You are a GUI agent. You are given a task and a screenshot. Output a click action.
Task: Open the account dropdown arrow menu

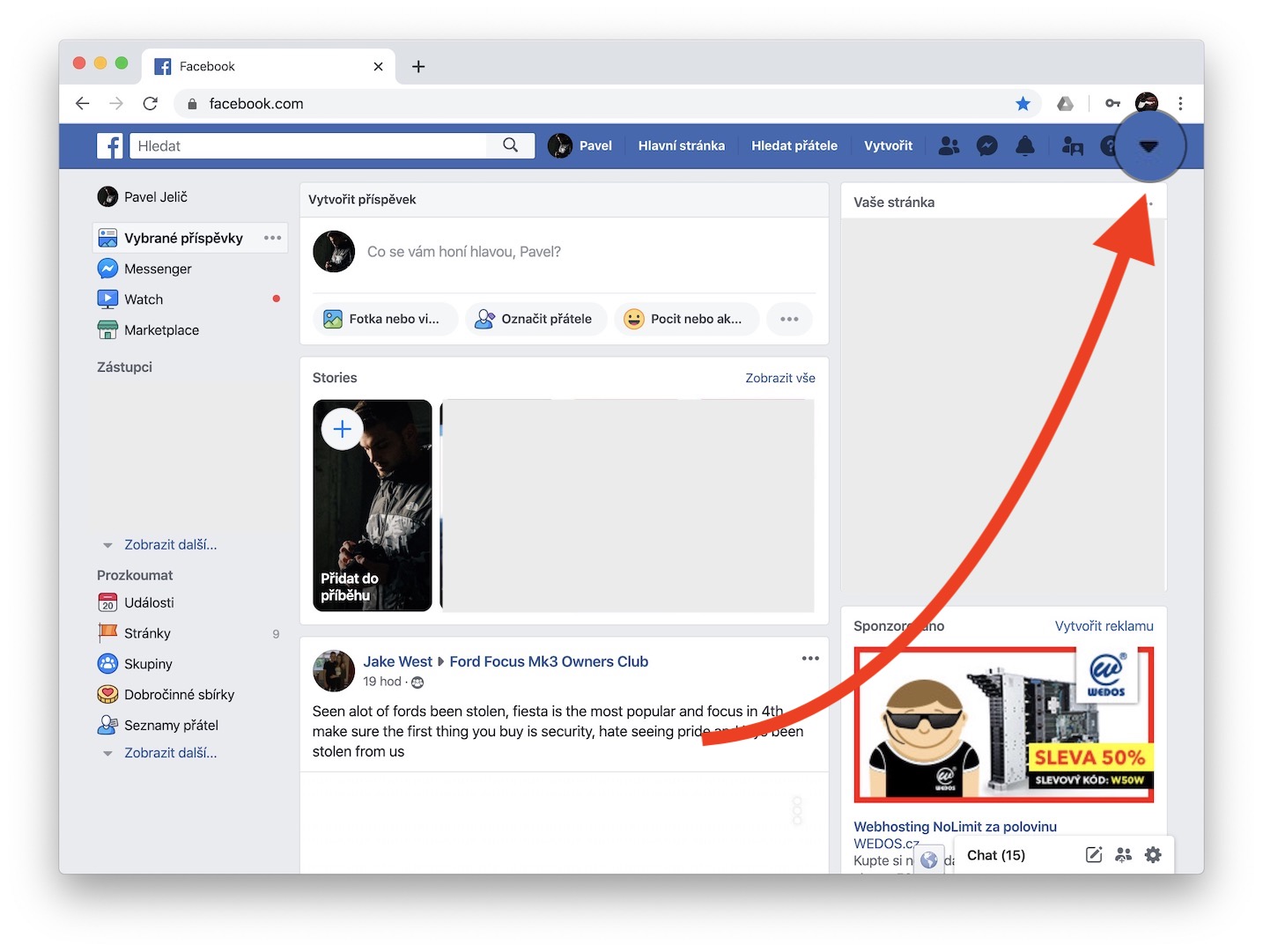point(1149,146)
